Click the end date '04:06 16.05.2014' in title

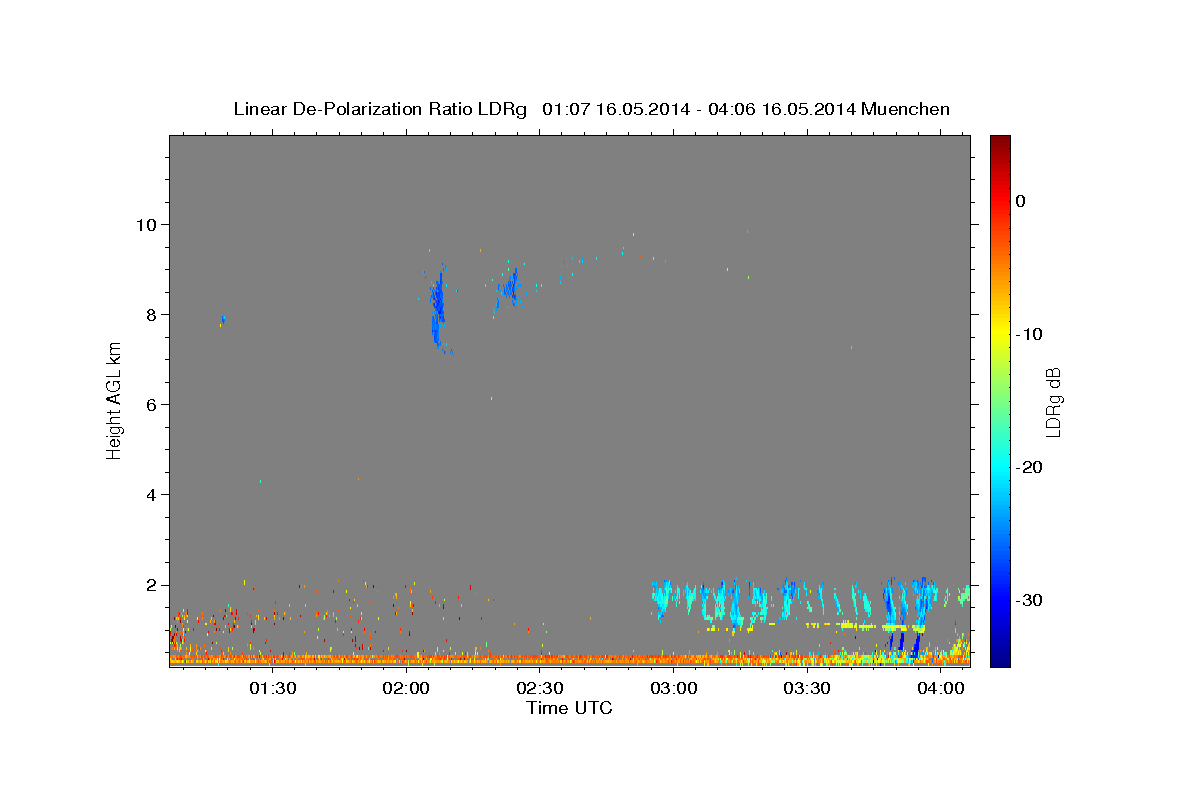[782, 109]
